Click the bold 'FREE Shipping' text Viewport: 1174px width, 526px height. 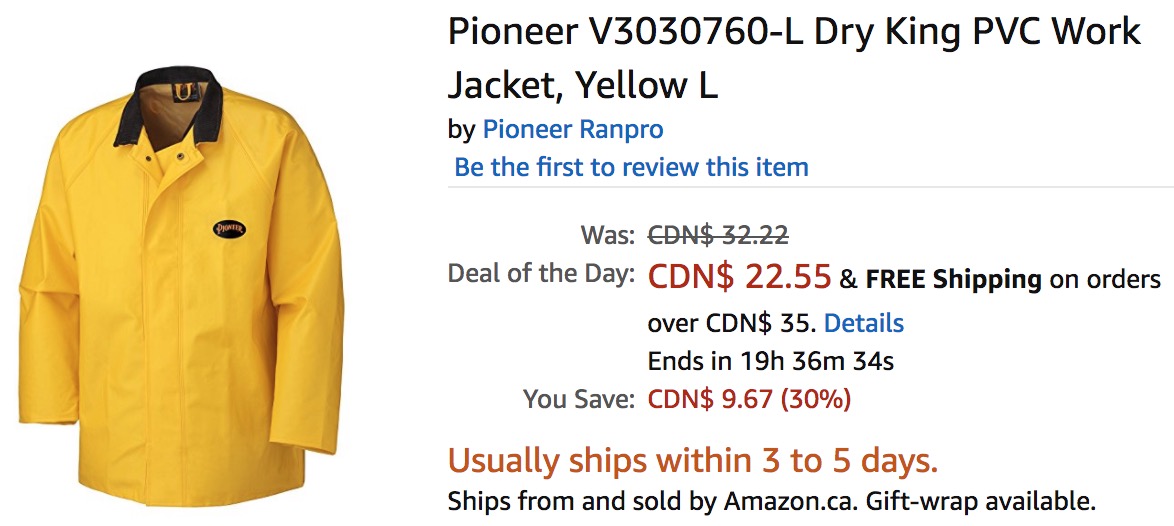[x=953, y=280]
